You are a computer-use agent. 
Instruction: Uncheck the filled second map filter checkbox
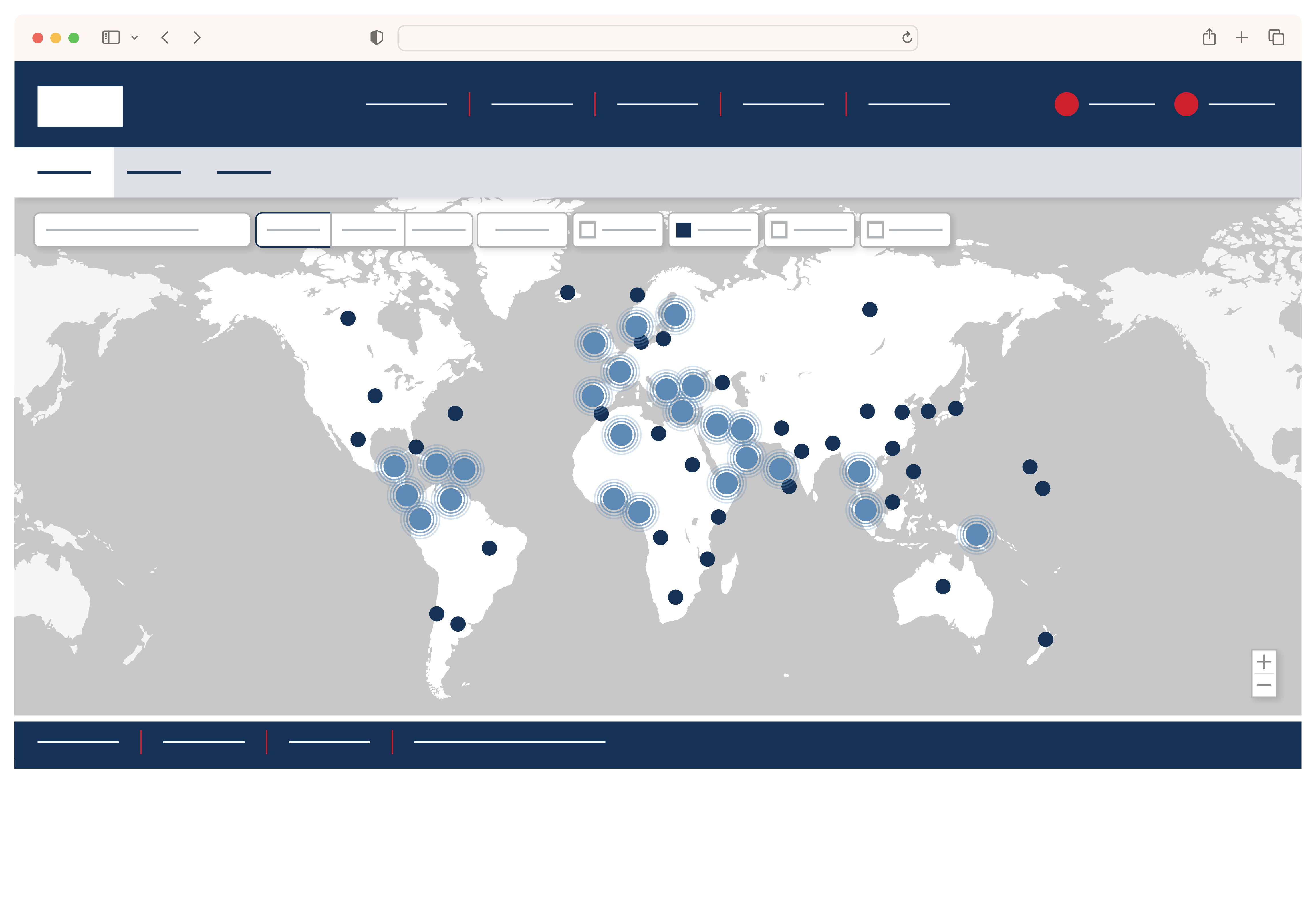[684, 230]
